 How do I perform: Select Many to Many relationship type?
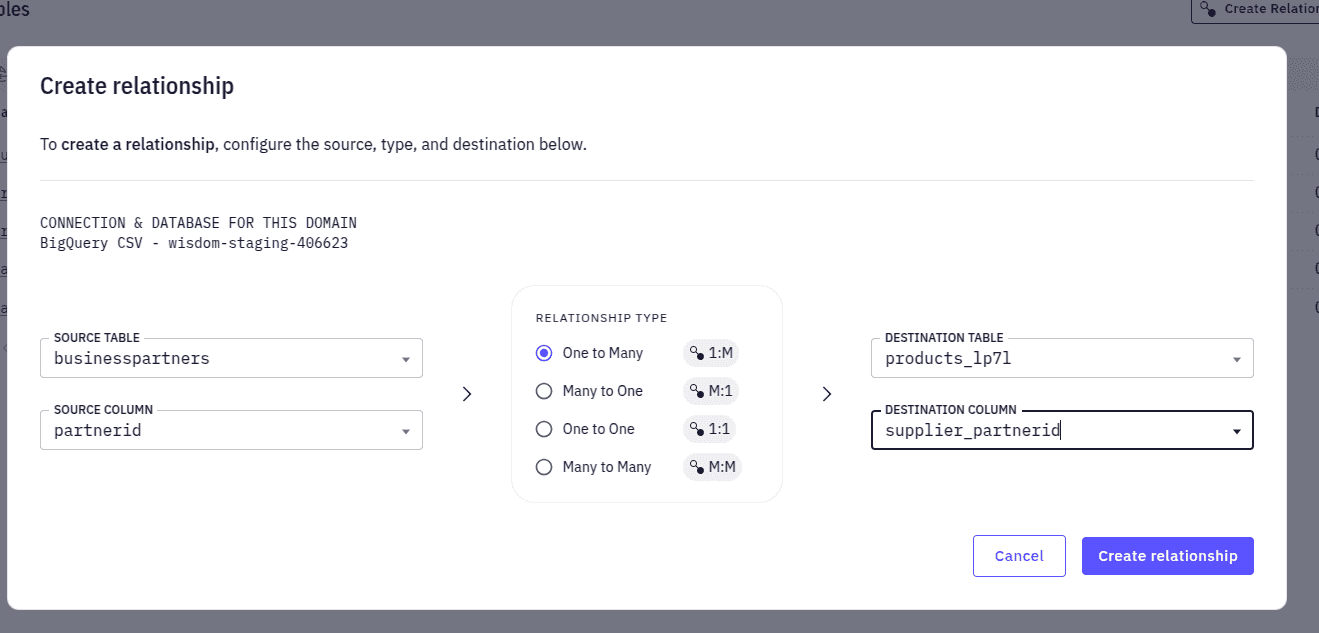[x=544, y=467]
